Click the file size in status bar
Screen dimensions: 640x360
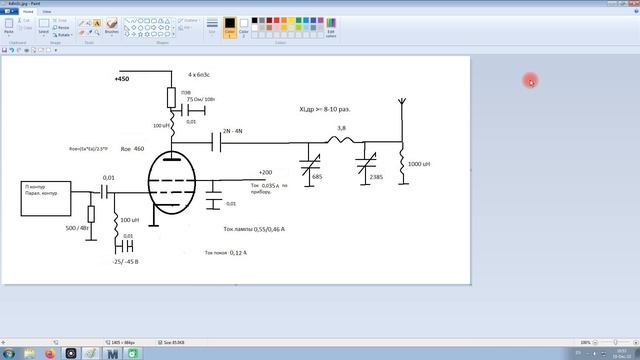click(171, 342)
